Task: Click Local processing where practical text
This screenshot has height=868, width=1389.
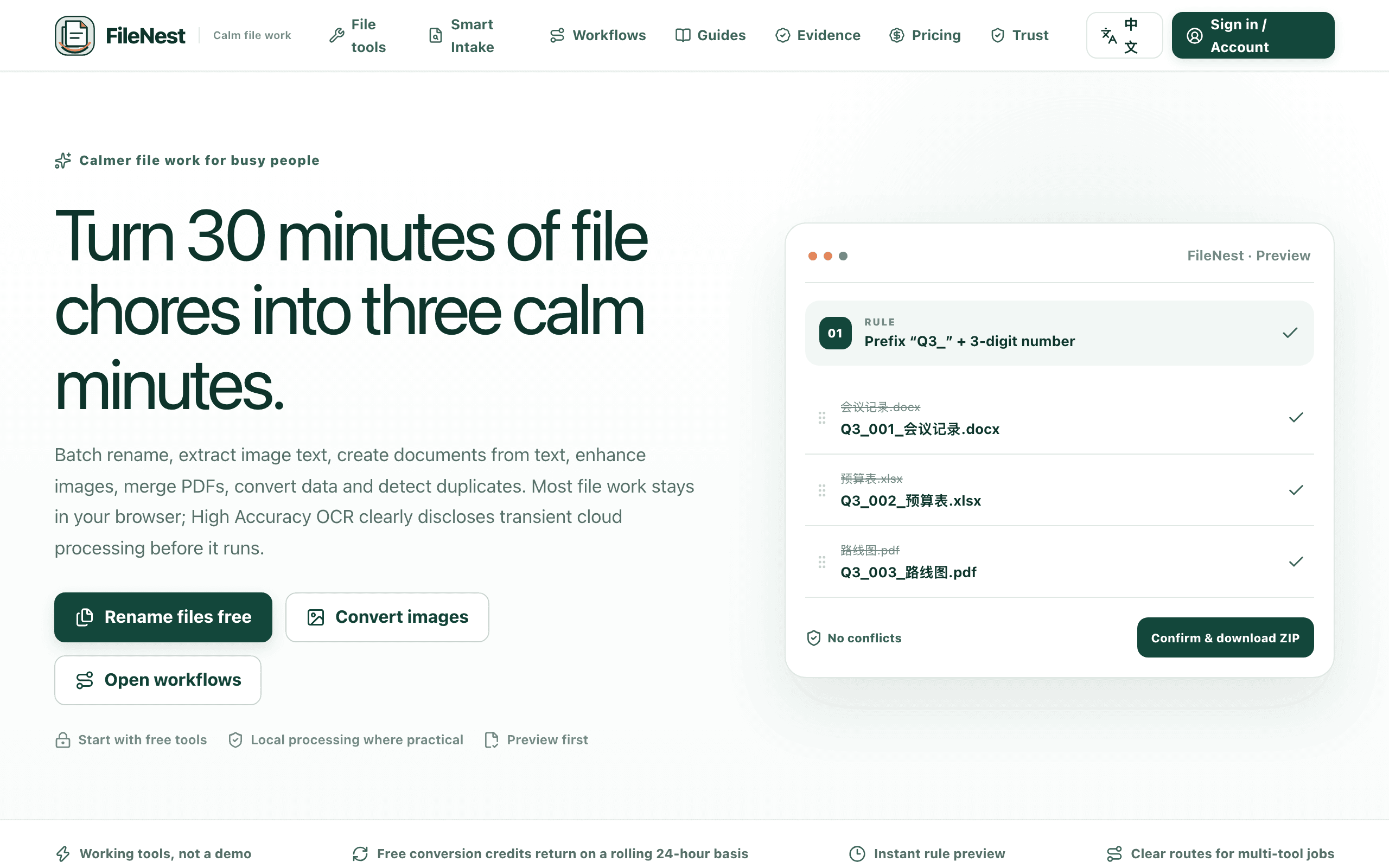Action: pos(357,740)
